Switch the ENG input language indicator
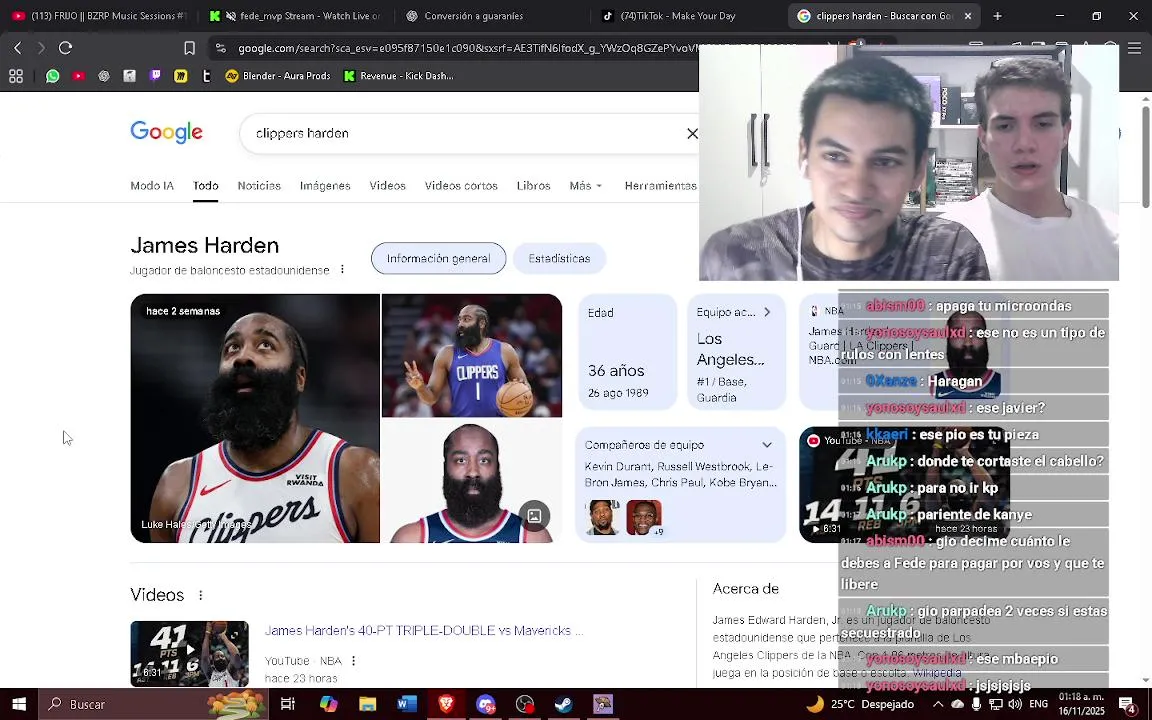 pos(1038,704)
